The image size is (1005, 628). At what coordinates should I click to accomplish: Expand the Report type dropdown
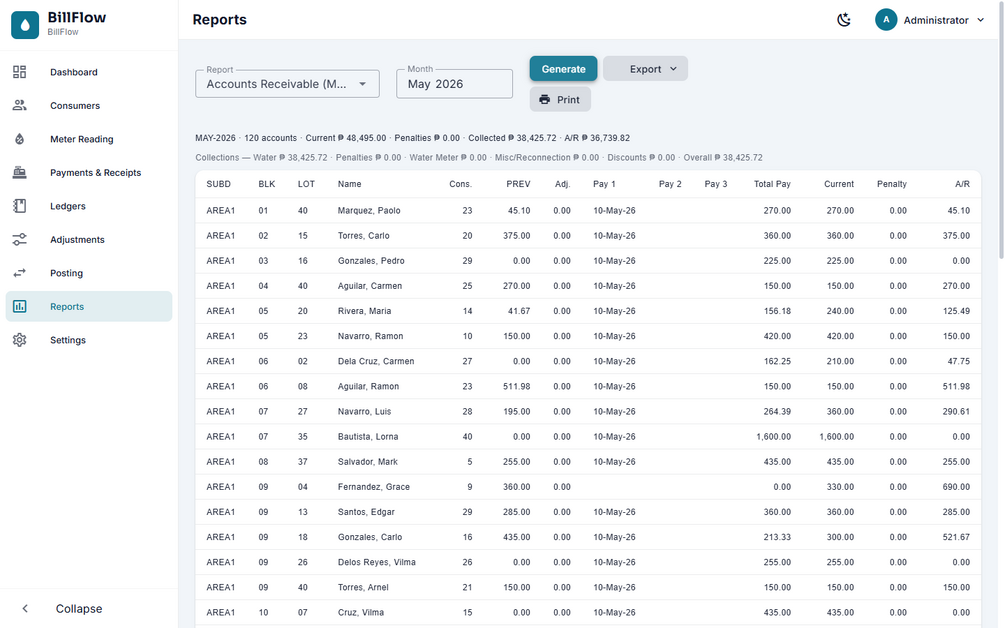click(x=287, y=84)
